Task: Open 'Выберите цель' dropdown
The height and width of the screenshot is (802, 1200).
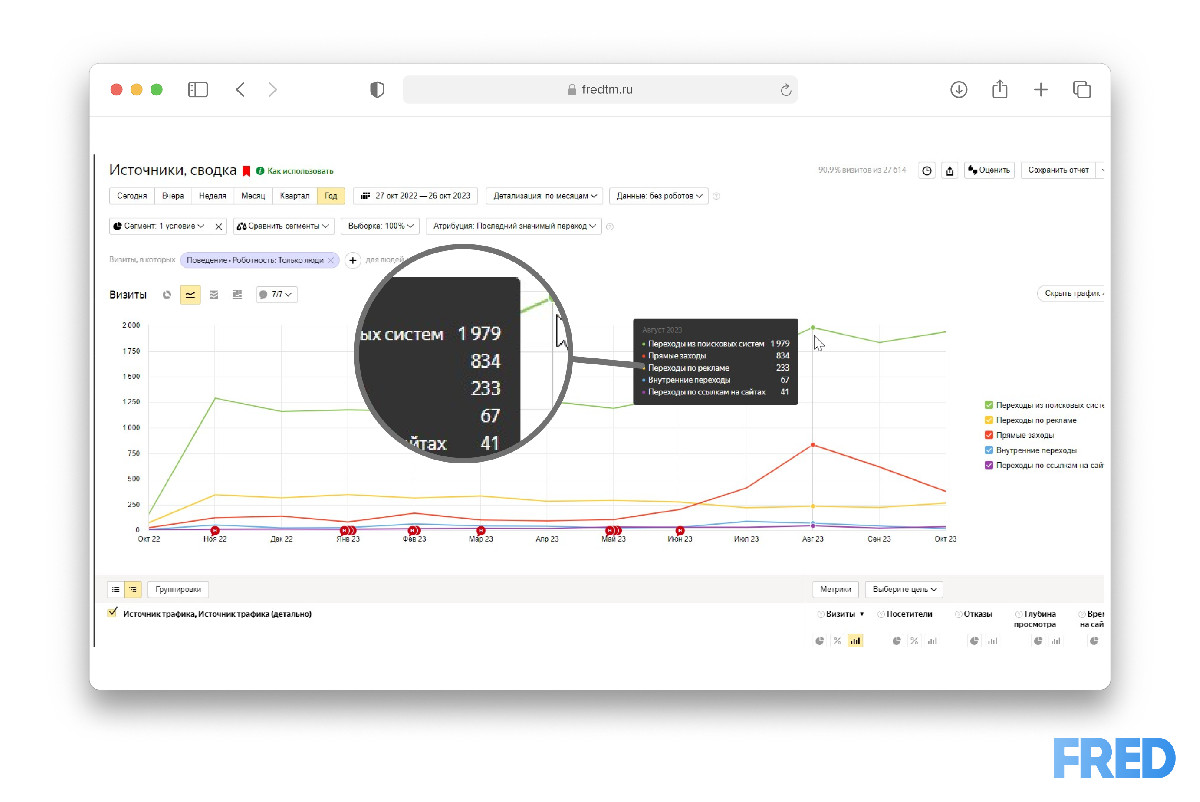Action: click(x=905, y=590)
